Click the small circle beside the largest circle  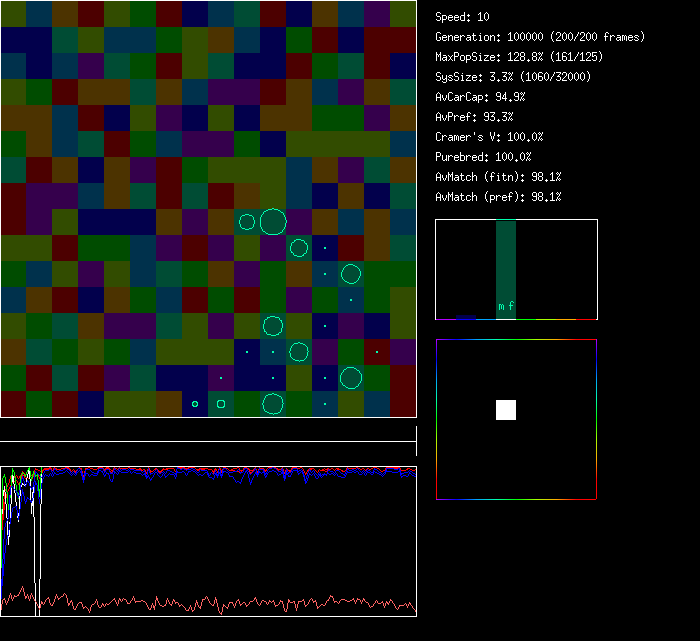pos(247,221)
